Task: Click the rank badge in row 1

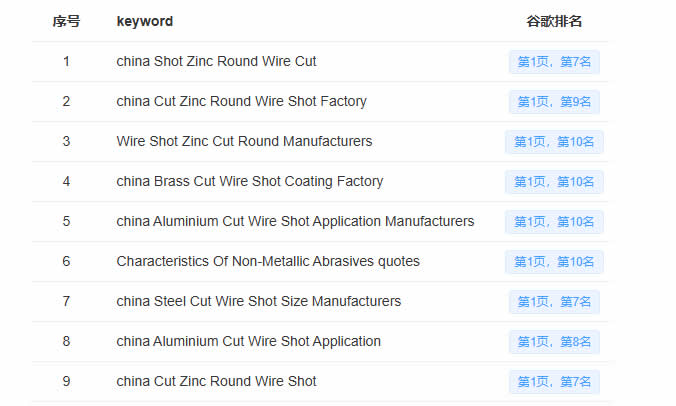Action: (x=554, y=62)
